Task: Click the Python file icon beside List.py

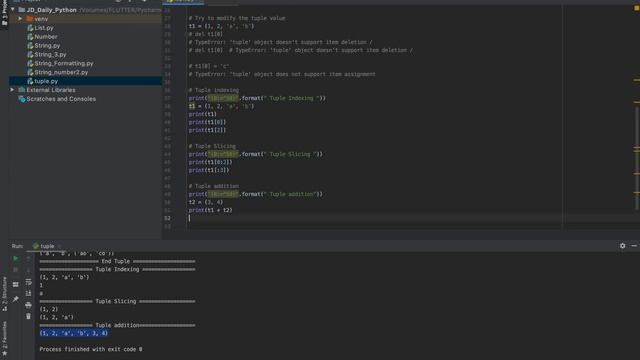Action: [x=30, y=28]
